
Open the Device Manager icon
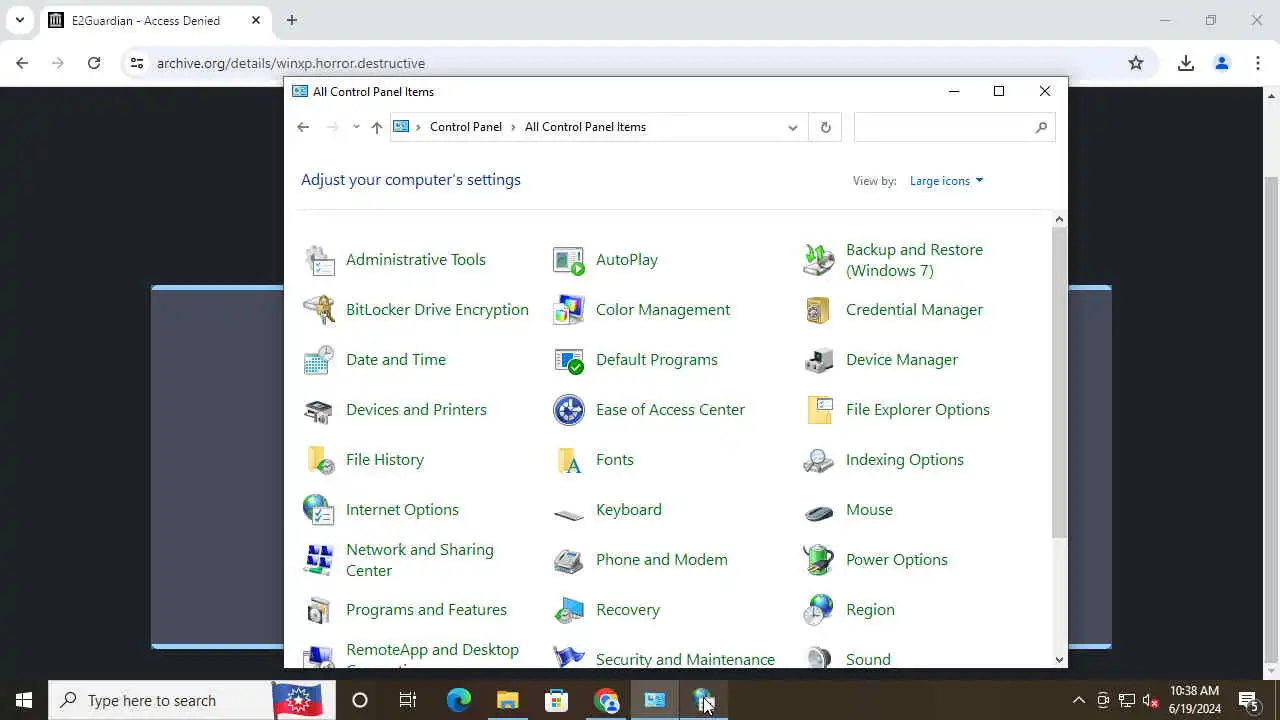(819, 360)
